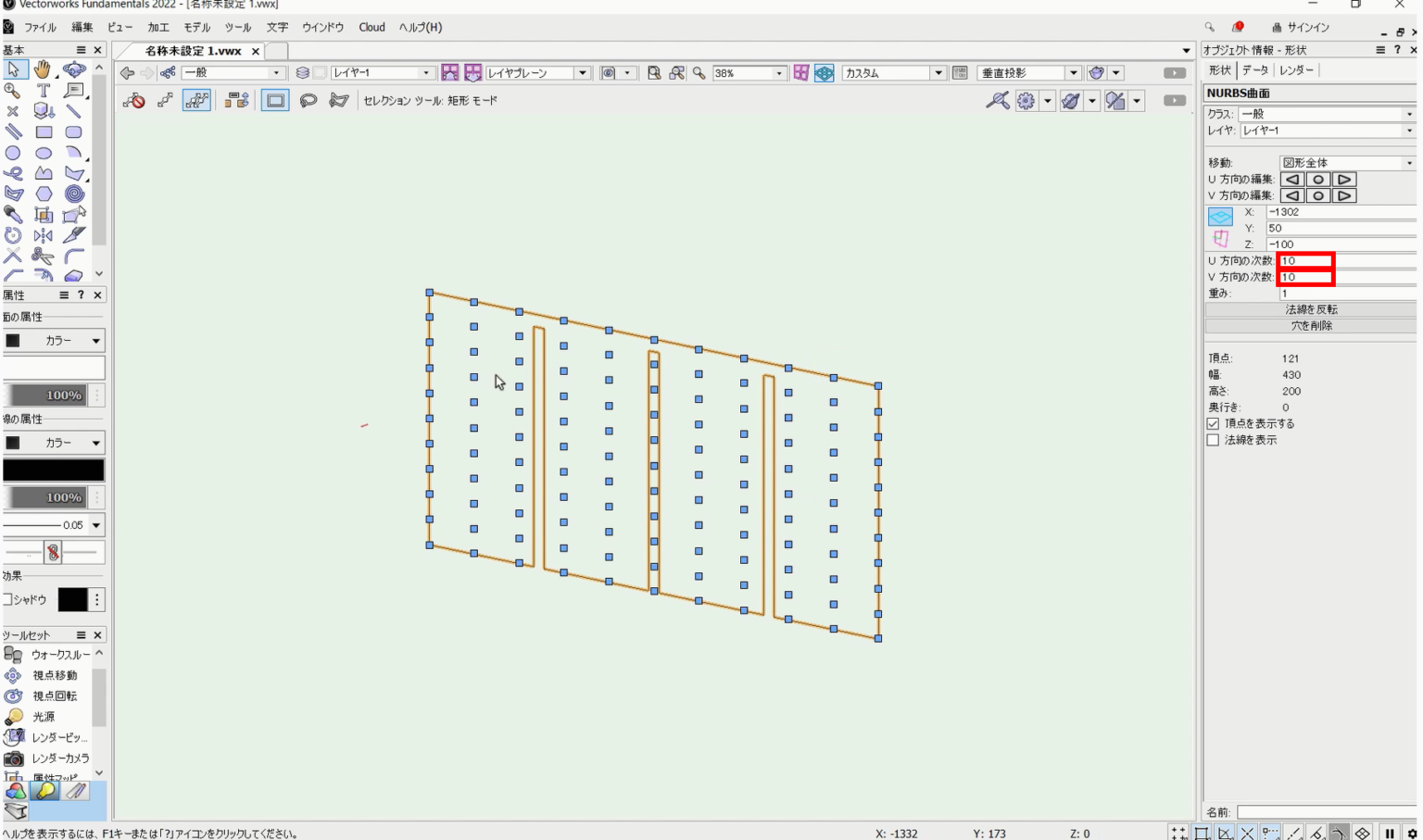Select the Flyover (view rotation) tool
Image resolution: width=1423 pixels, height=840 pixels.
[72, 69]
